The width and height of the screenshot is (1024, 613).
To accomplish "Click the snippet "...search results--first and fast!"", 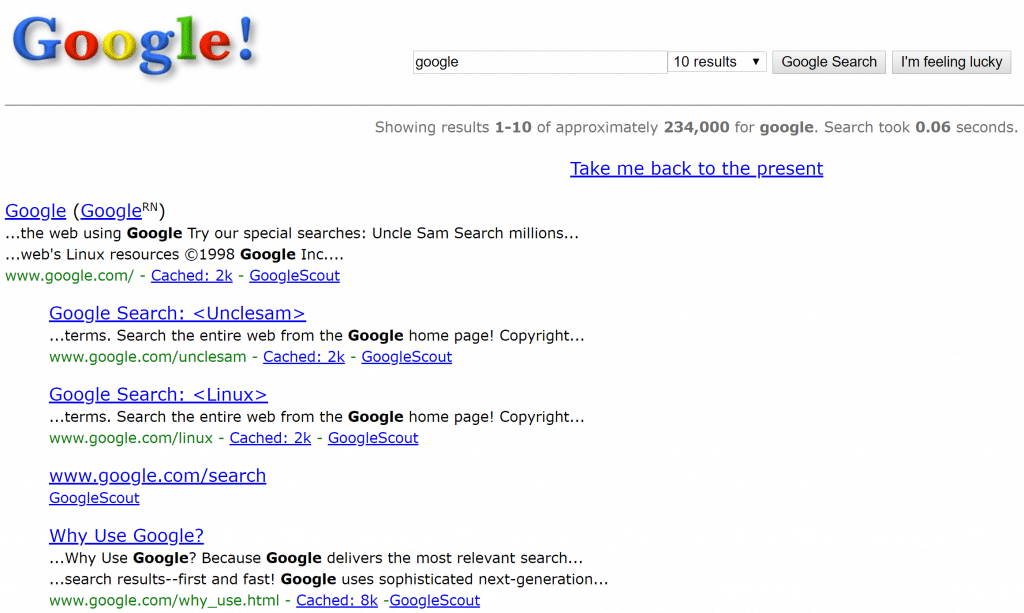I will pyautogui.click(x=328, y=579).
